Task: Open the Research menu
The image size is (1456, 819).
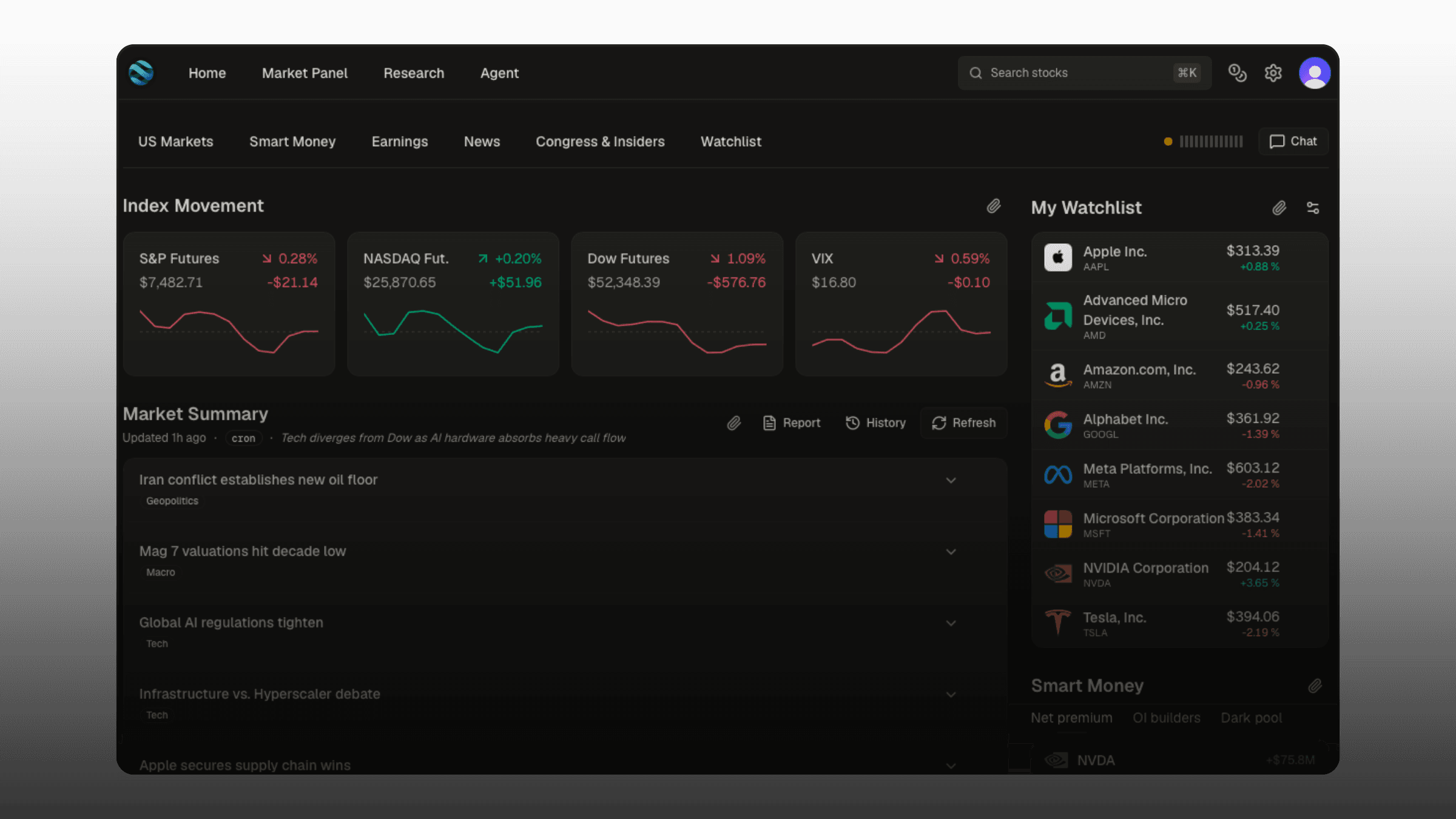Action: [x=414, y=73]
